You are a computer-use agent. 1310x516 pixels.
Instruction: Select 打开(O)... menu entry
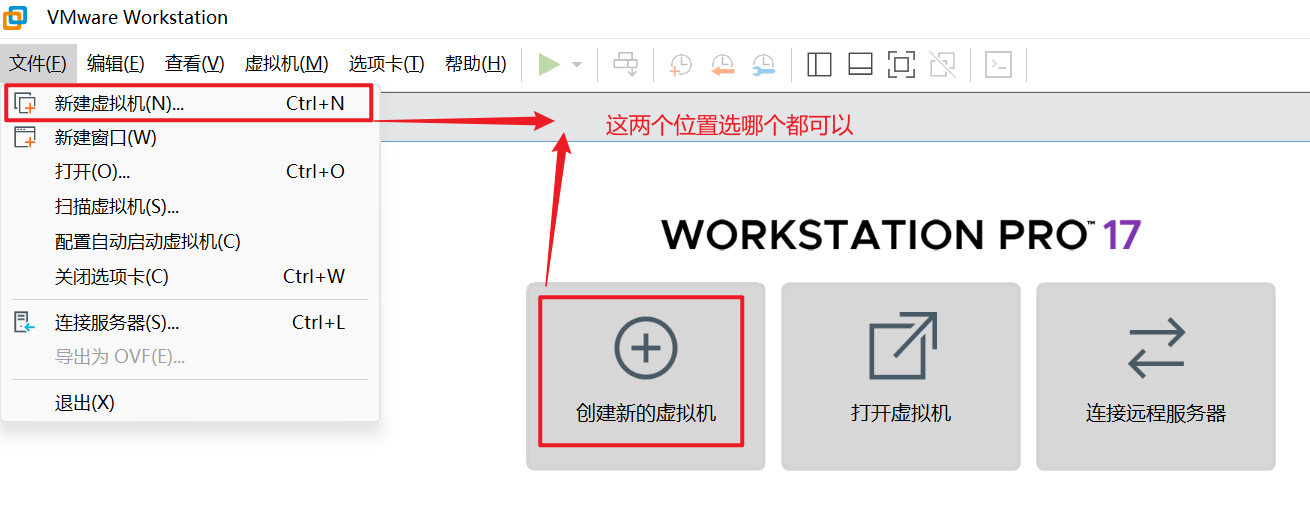(190, 172)
